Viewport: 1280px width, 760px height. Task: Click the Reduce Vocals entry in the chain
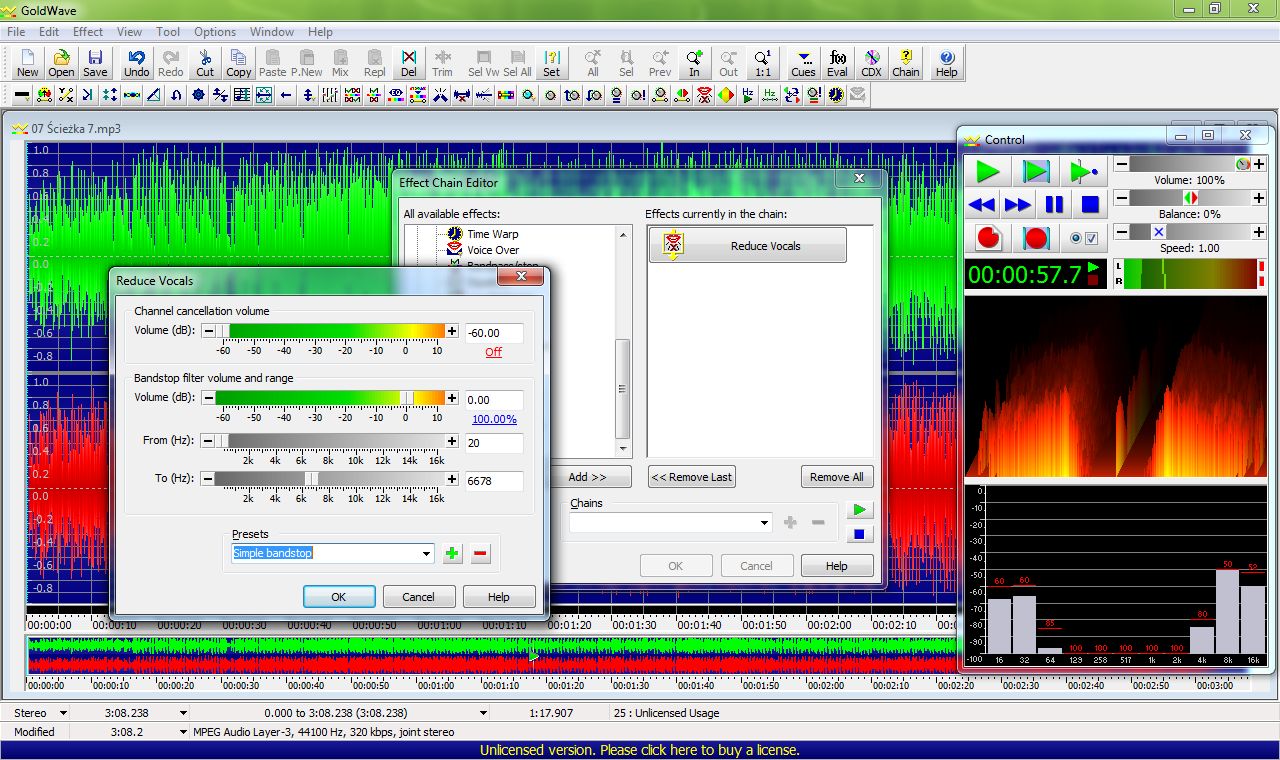[x=748, y=245]
